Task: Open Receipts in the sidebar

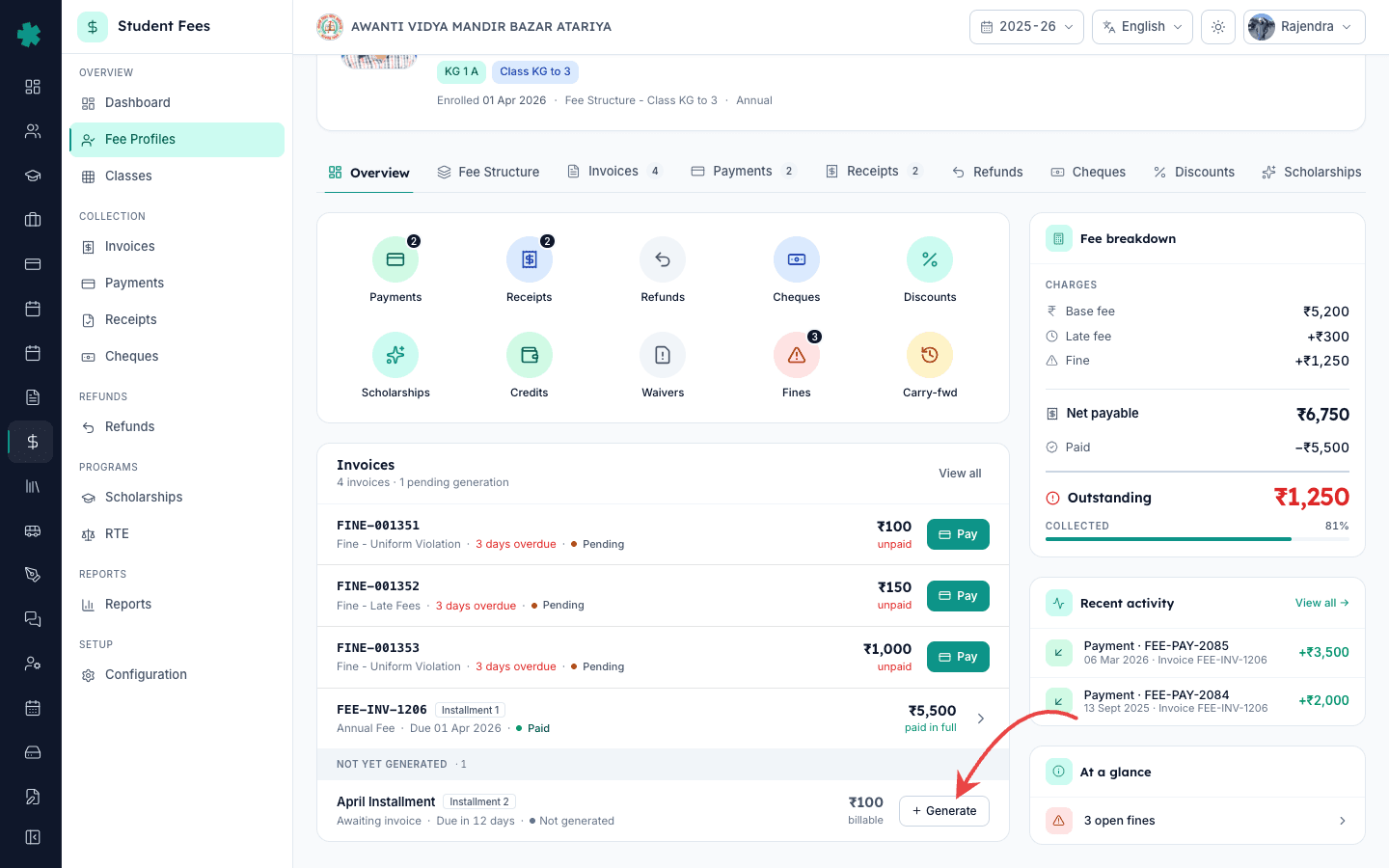Action: click(x=177, y=320)
